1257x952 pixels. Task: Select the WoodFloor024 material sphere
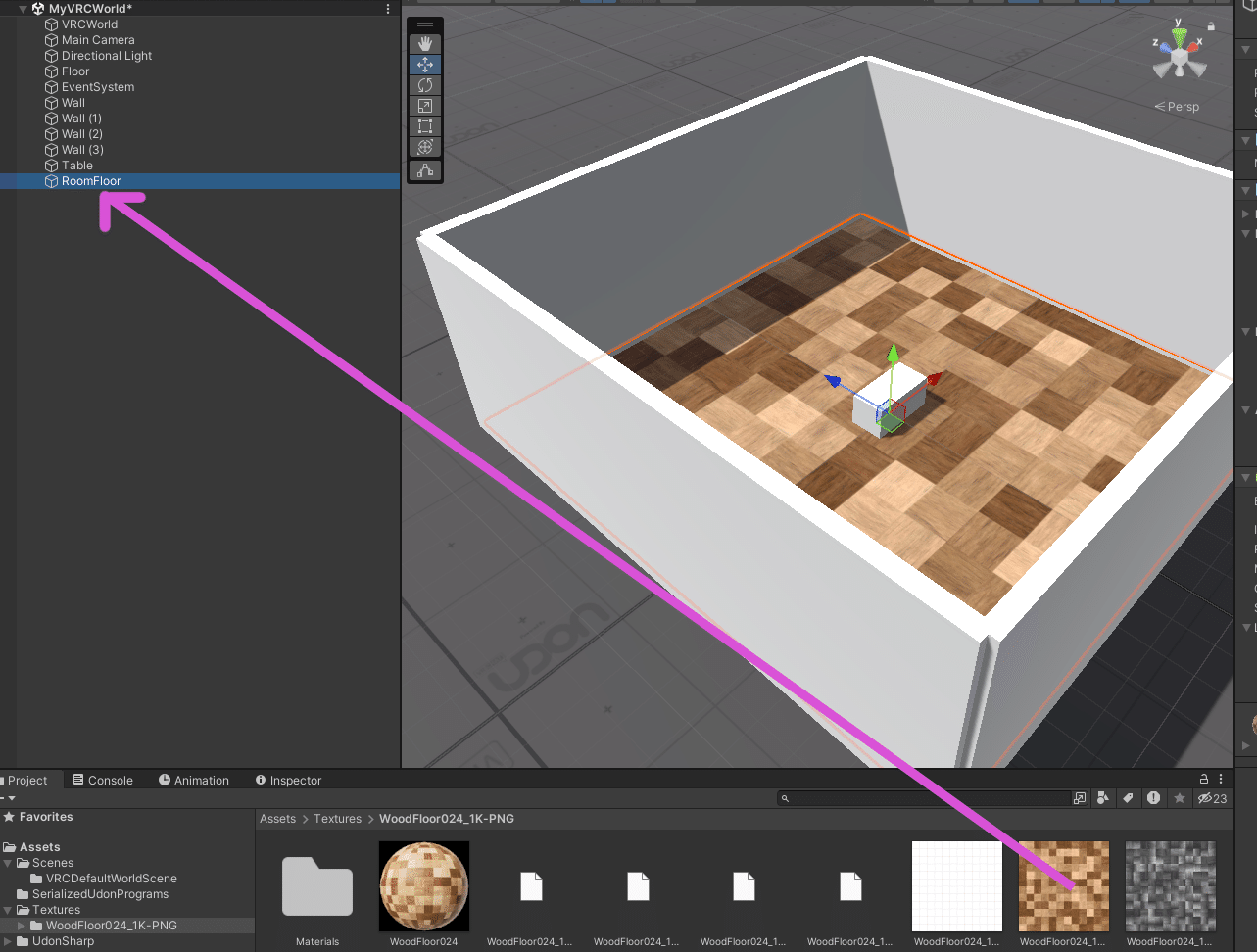click(424, 886)
